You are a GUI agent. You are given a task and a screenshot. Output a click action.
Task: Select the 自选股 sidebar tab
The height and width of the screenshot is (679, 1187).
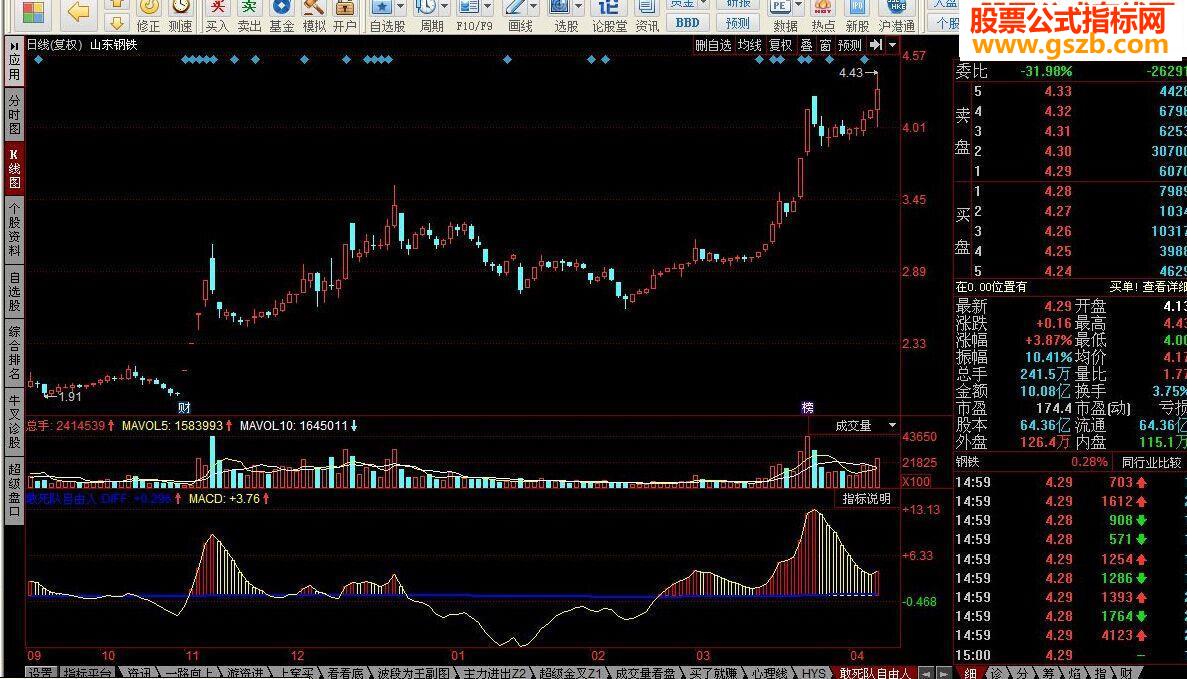pos(14,293)
